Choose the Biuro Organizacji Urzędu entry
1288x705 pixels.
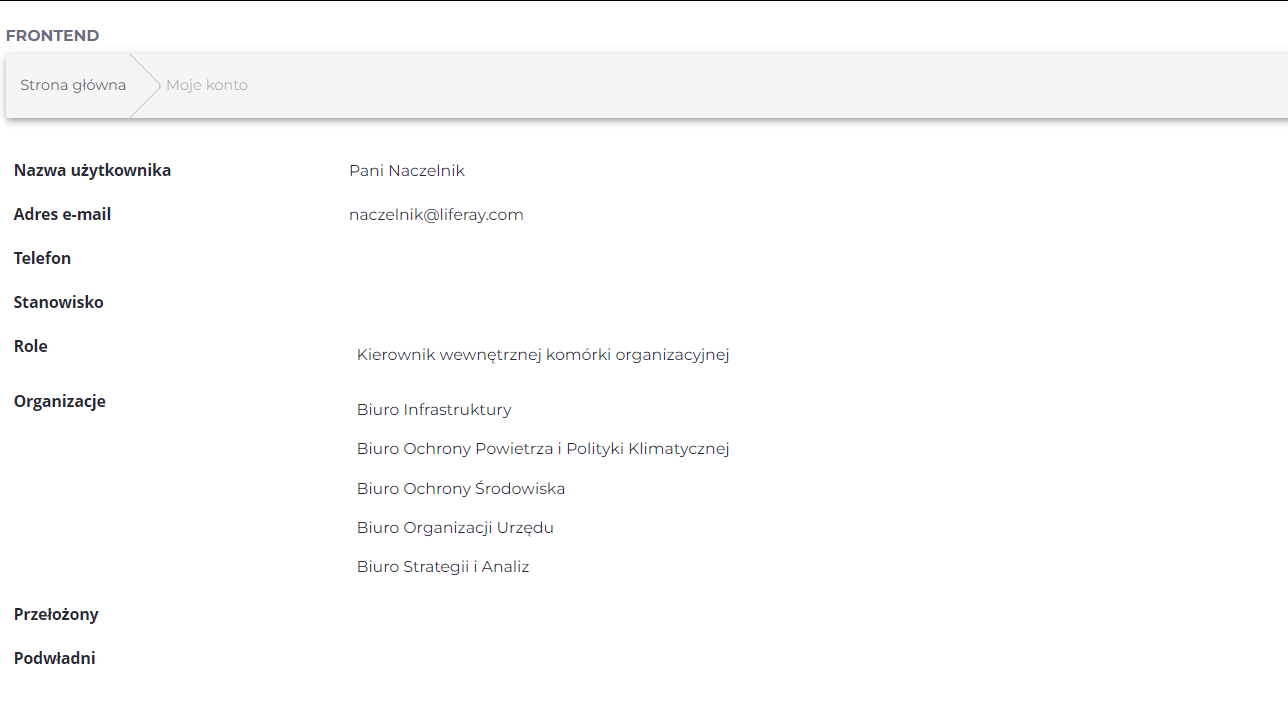pyautogui.click(x=455, y=528)
